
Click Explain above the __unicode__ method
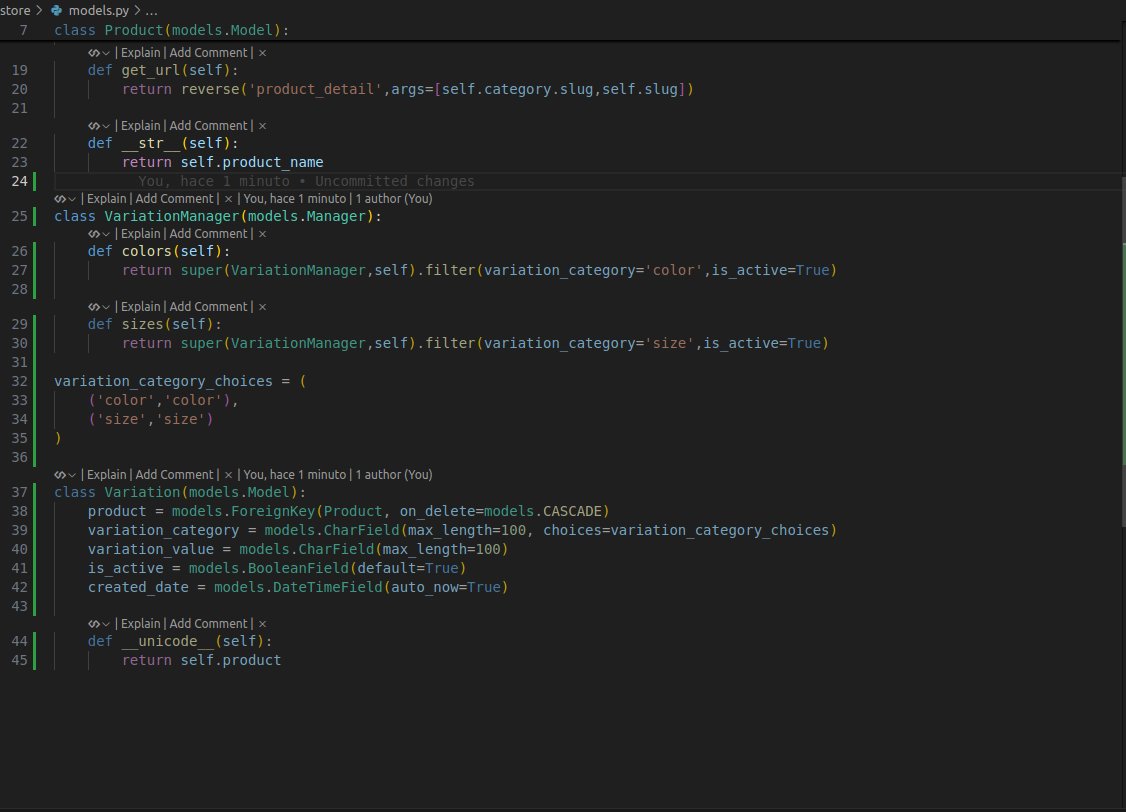[140, 624]
